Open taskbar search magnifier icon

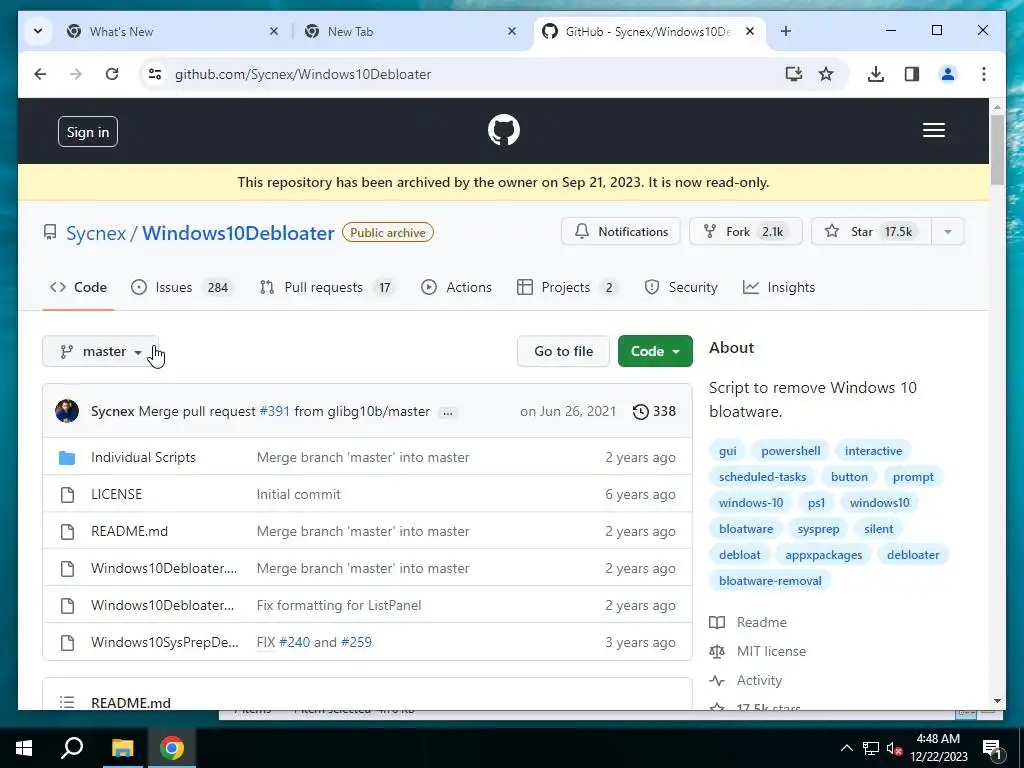[x=72, y=748]
